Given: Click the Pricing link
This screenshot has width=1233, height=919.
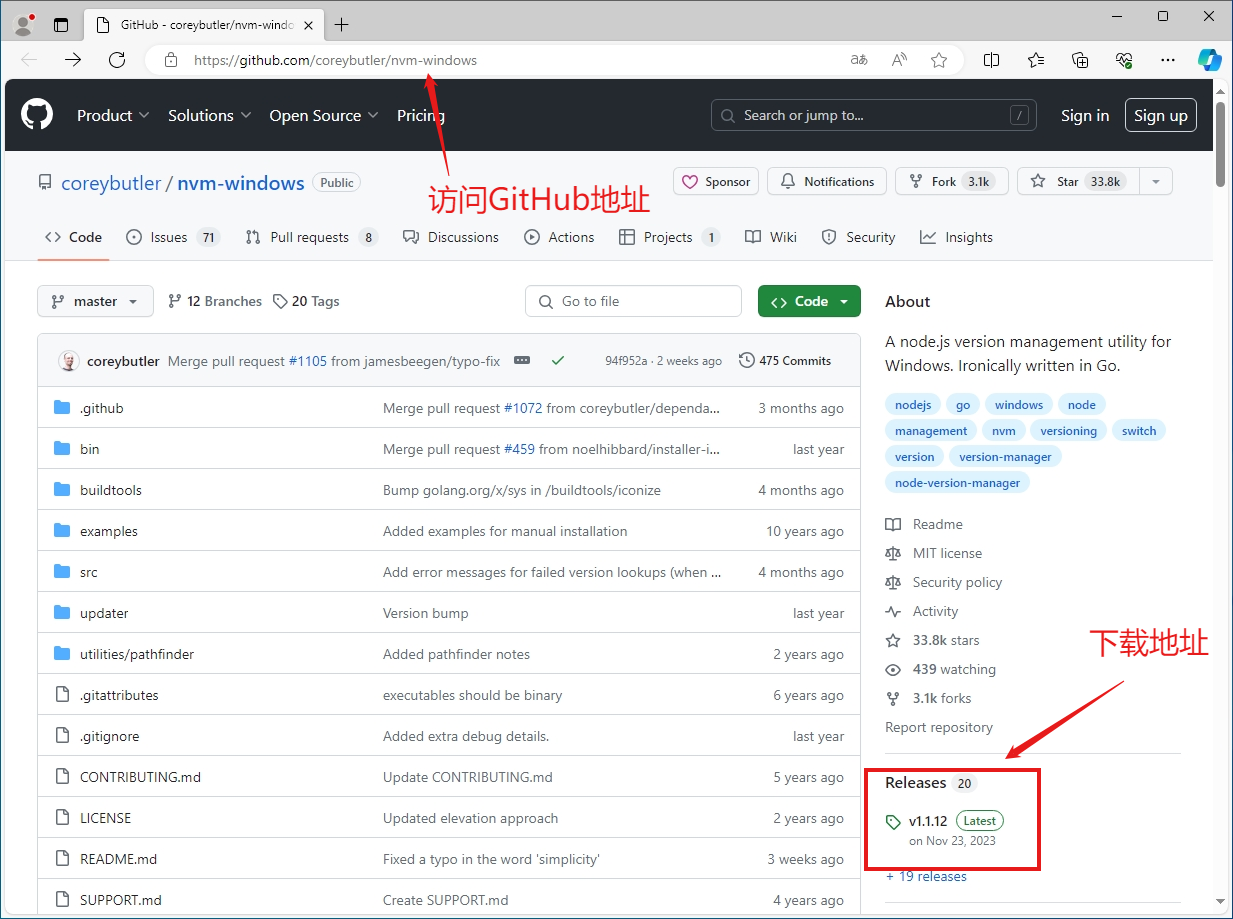Looking at the screenshot, I should pos(421,115).
